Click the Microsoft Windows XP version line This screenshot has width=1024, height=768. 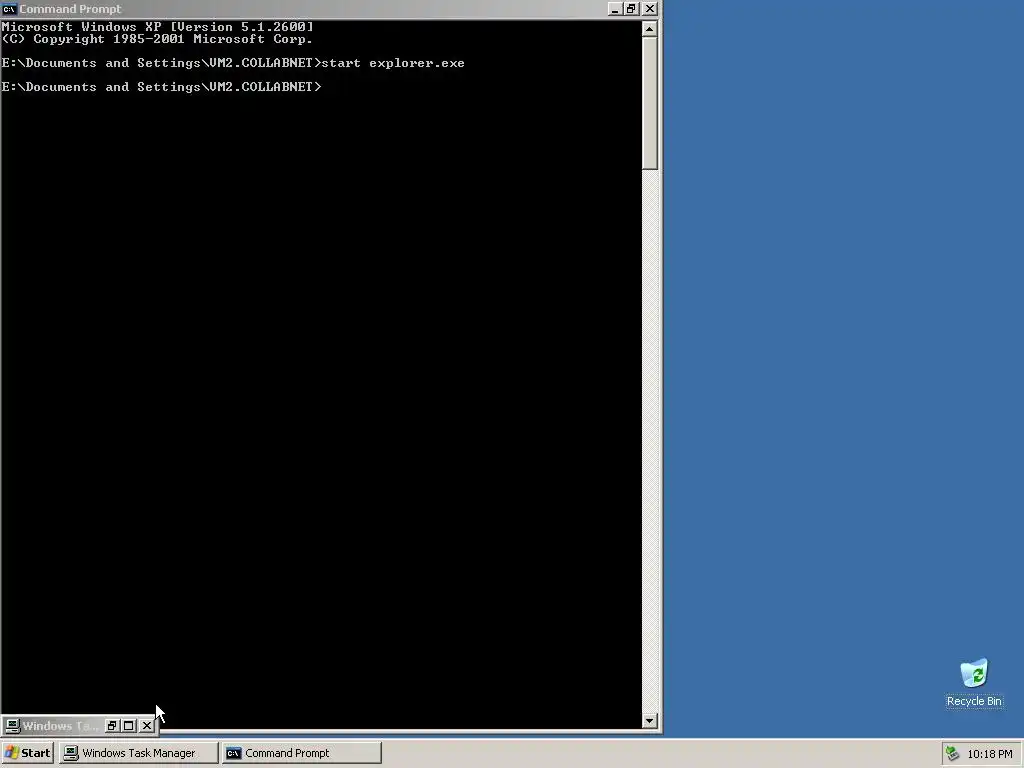tap(157, 27)
